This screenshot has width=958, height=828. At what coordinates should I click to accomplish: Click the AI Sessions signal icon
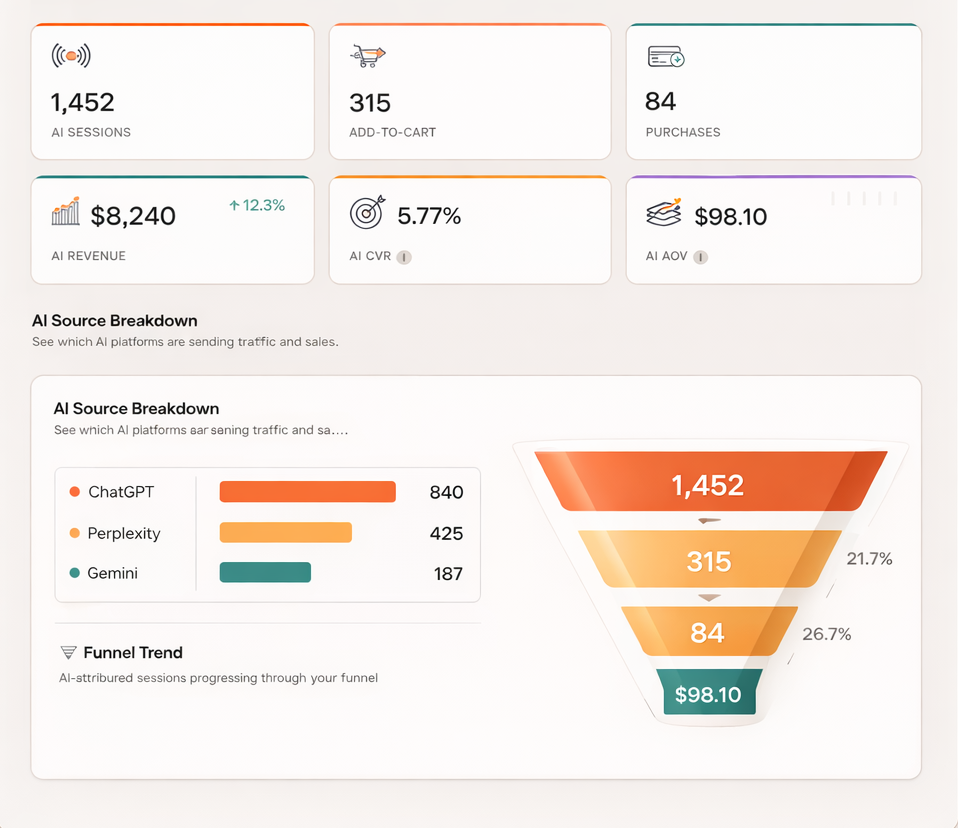(x=69, y=57)
